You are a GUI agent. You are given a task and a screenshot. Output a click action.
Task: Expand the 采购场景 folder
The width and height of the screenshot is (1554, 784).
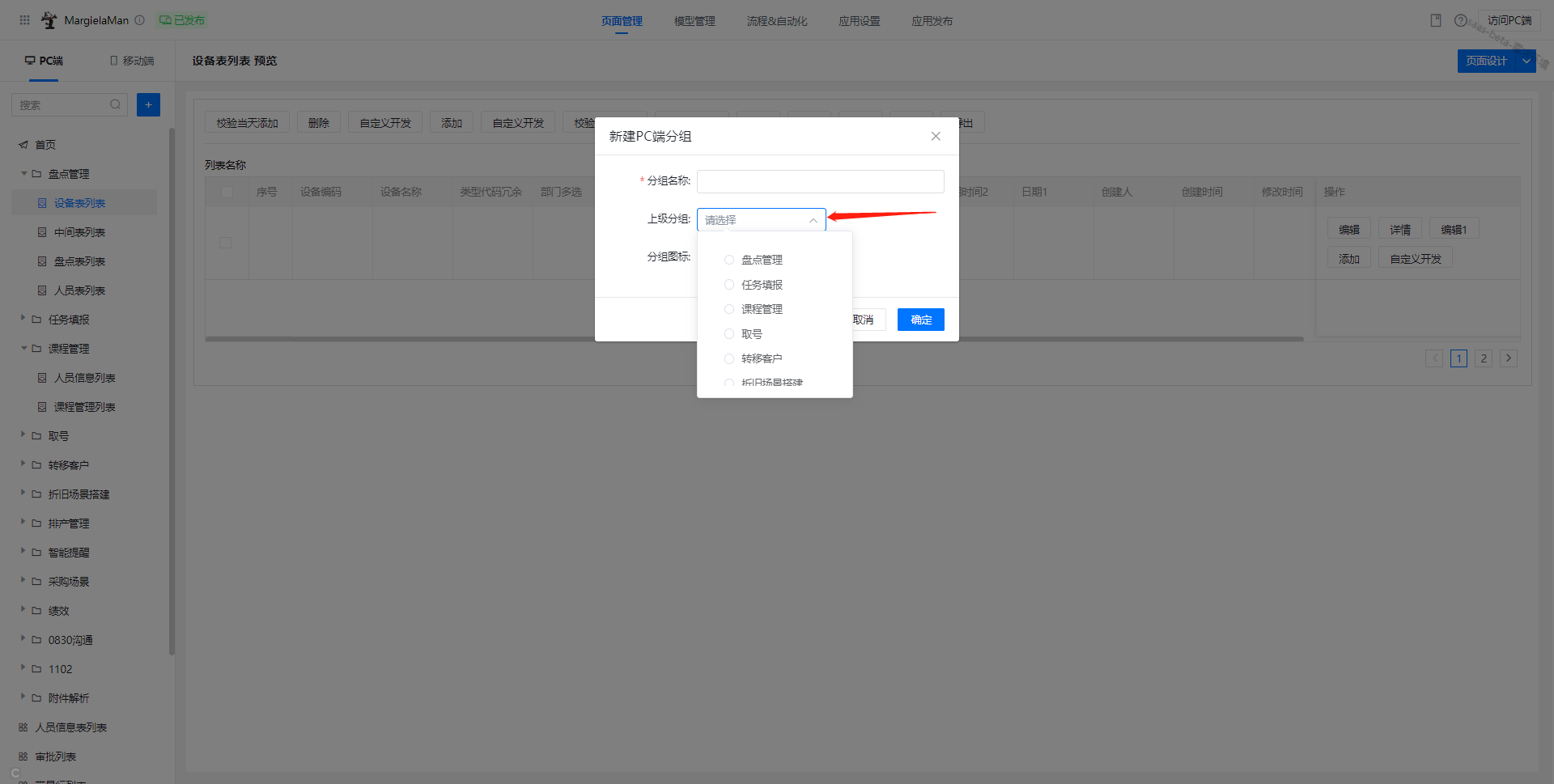tap(23, 581)
